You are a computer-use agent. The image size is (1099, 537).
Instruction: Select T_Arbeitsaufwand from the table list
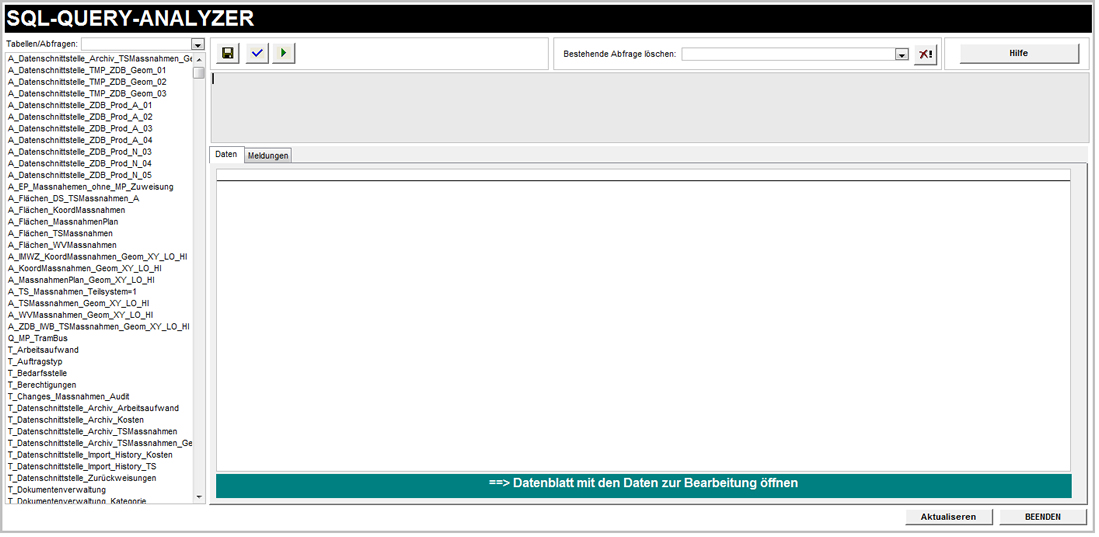point(43,350)
